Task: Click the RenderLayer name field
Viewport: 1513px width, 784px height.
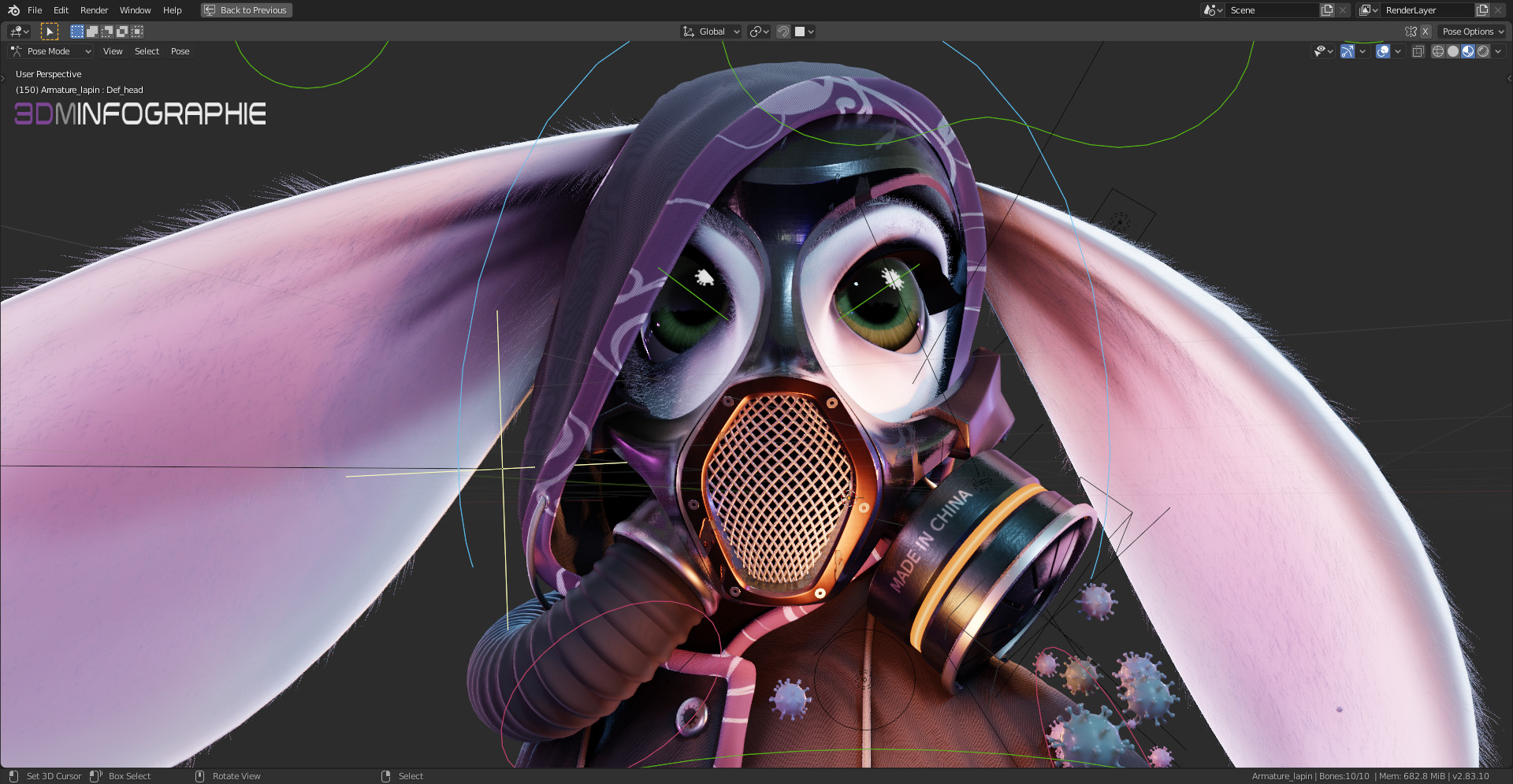Action: click(1427, 10)
